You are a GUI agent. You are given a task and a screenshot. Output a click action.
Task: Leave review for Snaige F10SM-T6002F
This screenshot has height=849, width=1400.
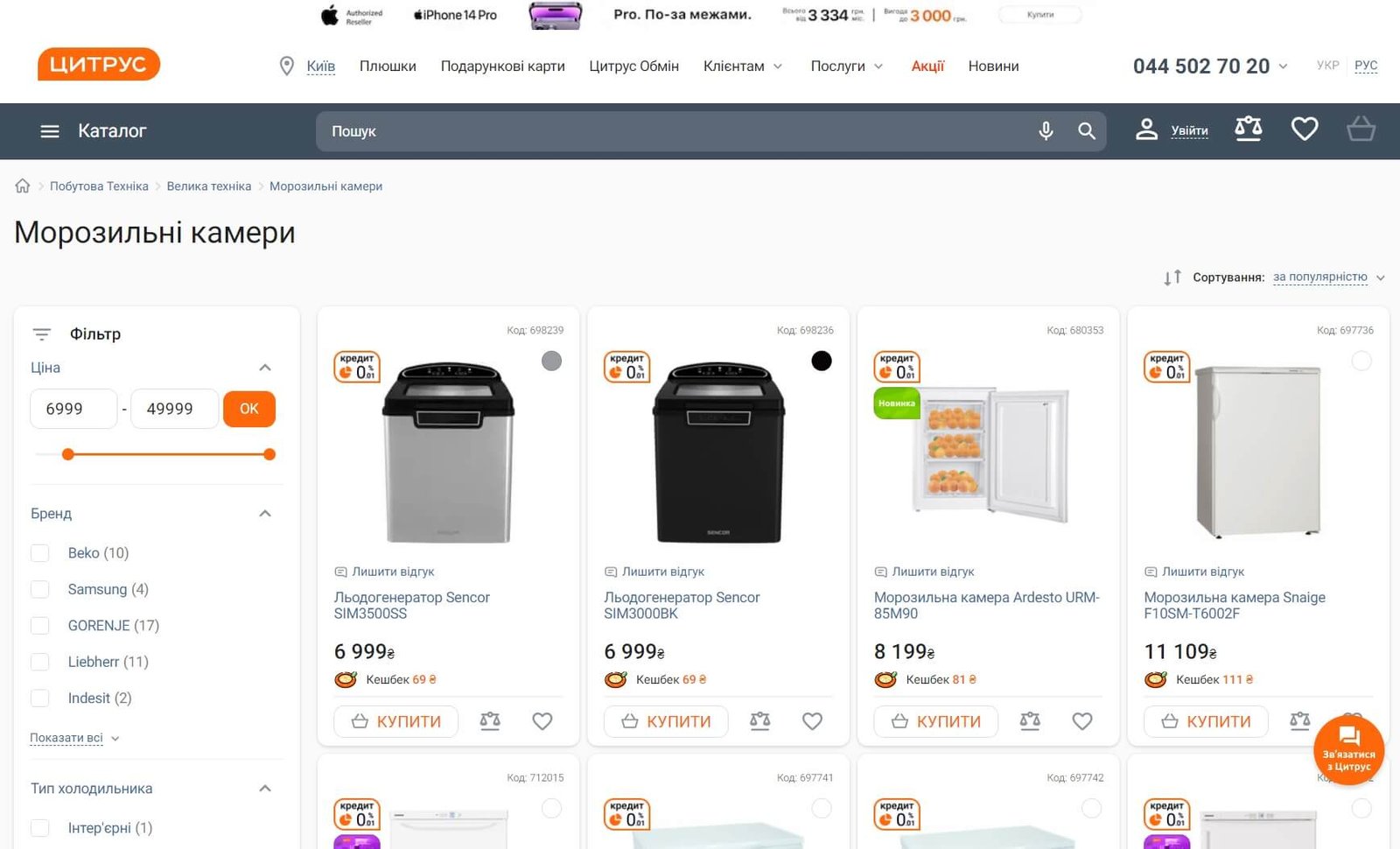(1194, 572)
